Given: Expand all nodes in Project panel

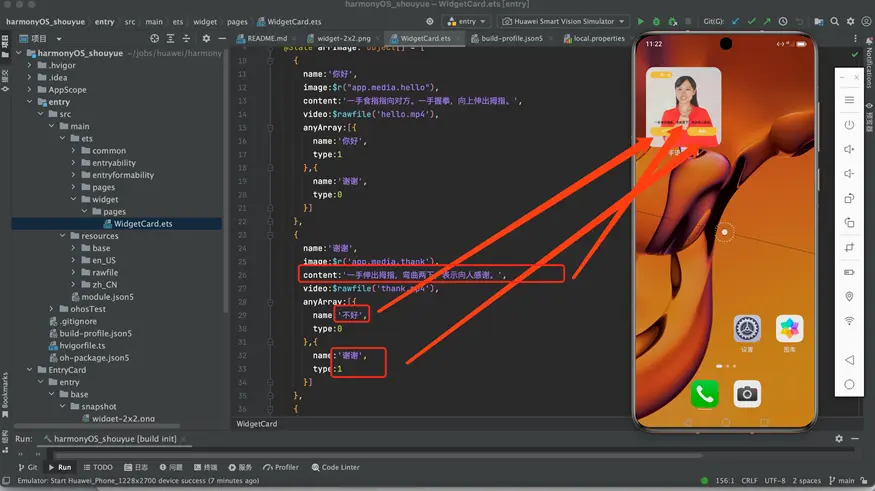Looking at the screenshot, I should coord(170,38).
